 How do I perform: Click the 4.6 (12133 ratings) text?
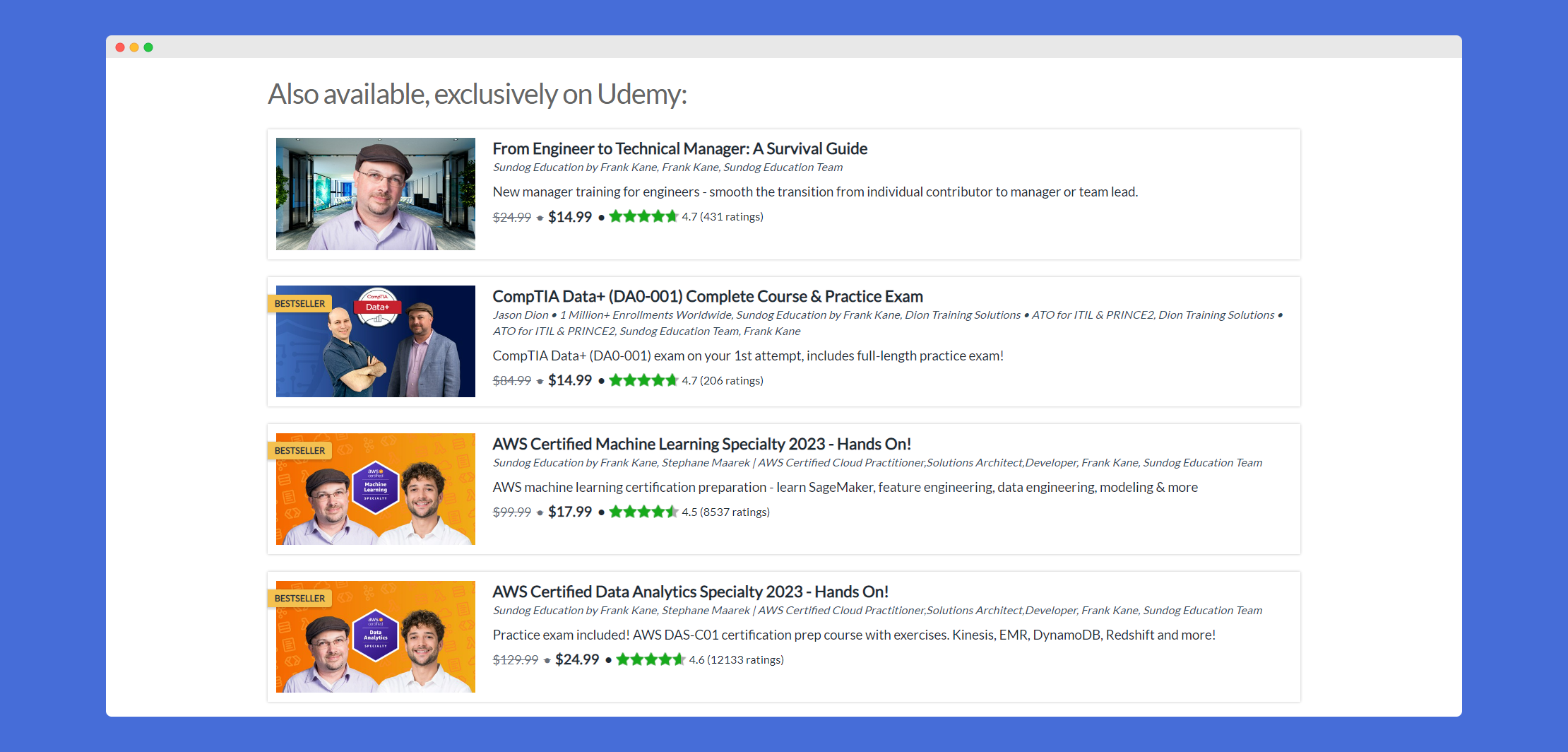point(736,659)
